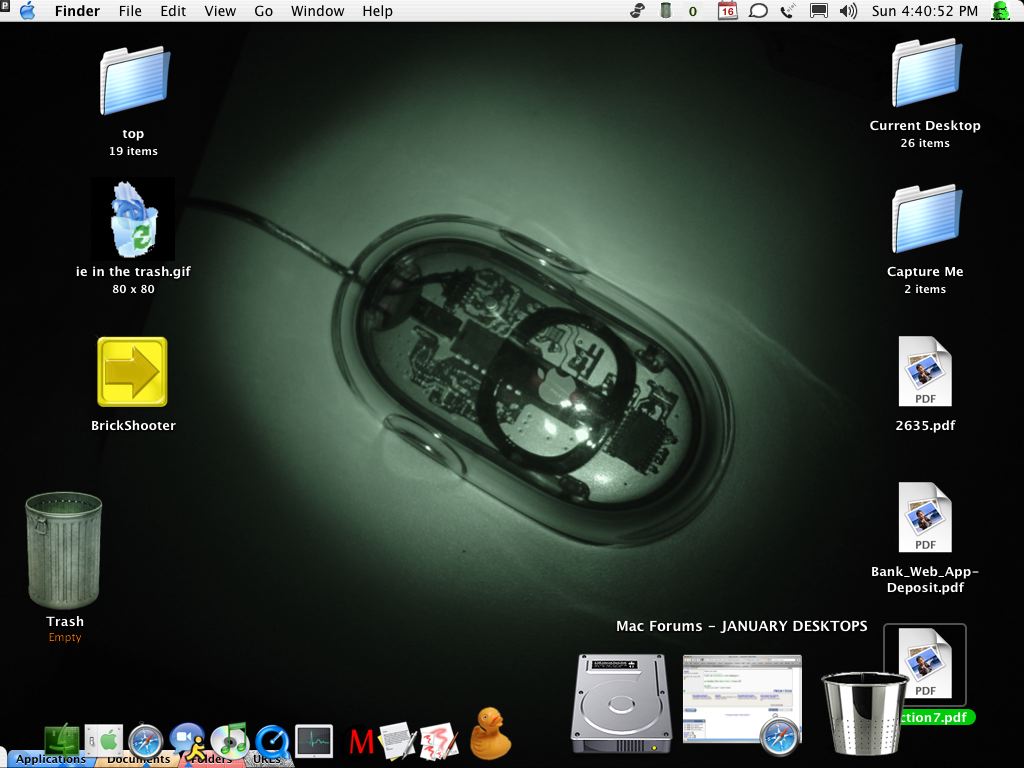1024x768 pixels.
Task: Open the Finder menu
Action: [x=77, y=11]
